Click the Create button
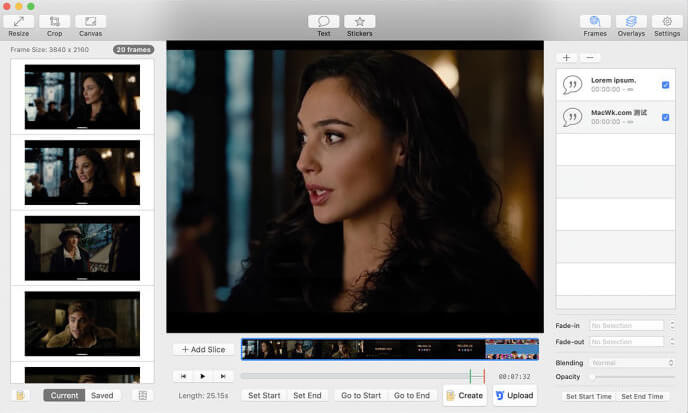The image size is (688, 413). [x=465, y=396]
